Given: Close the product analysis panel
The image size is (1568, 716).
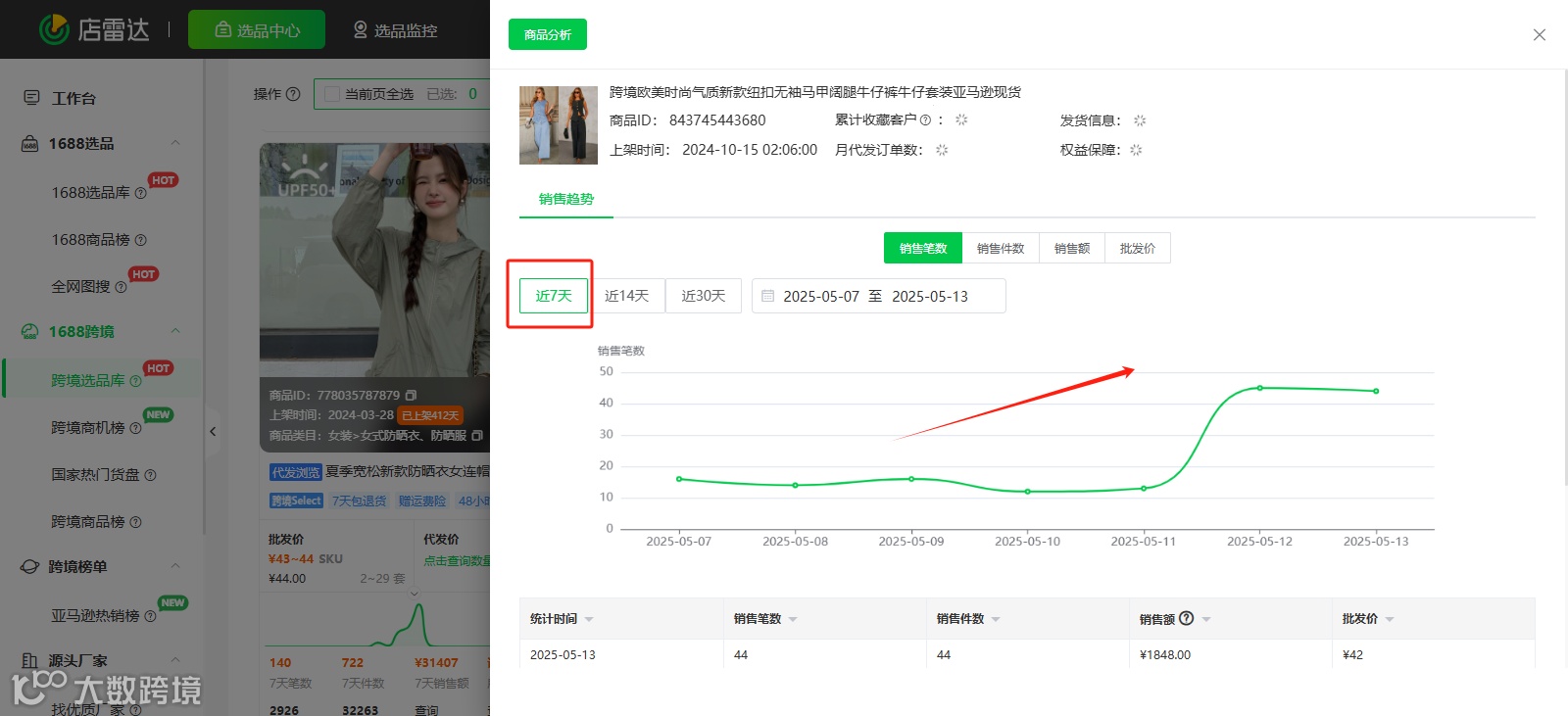Looking at the screenshot, I should click(1540, 35).
